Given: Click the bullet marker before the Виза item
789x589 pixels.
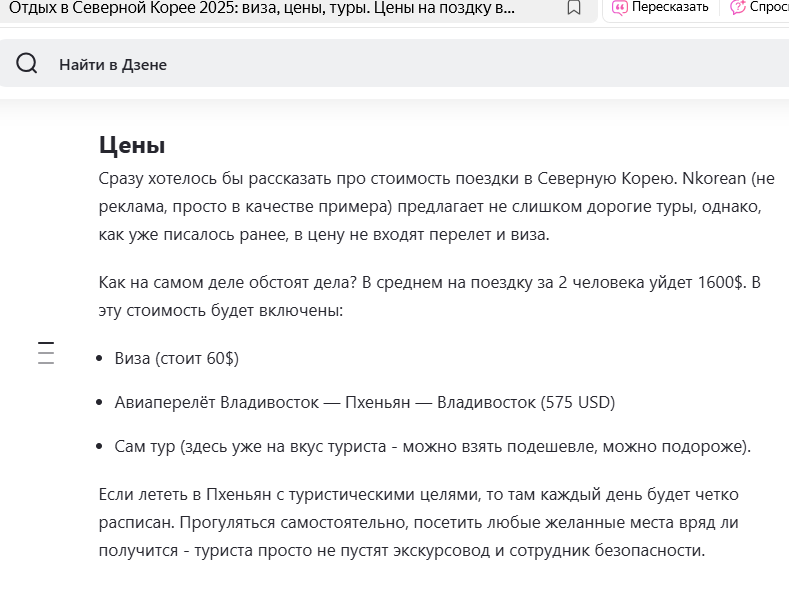Looking at the screenshot, I should pos(99,359).
